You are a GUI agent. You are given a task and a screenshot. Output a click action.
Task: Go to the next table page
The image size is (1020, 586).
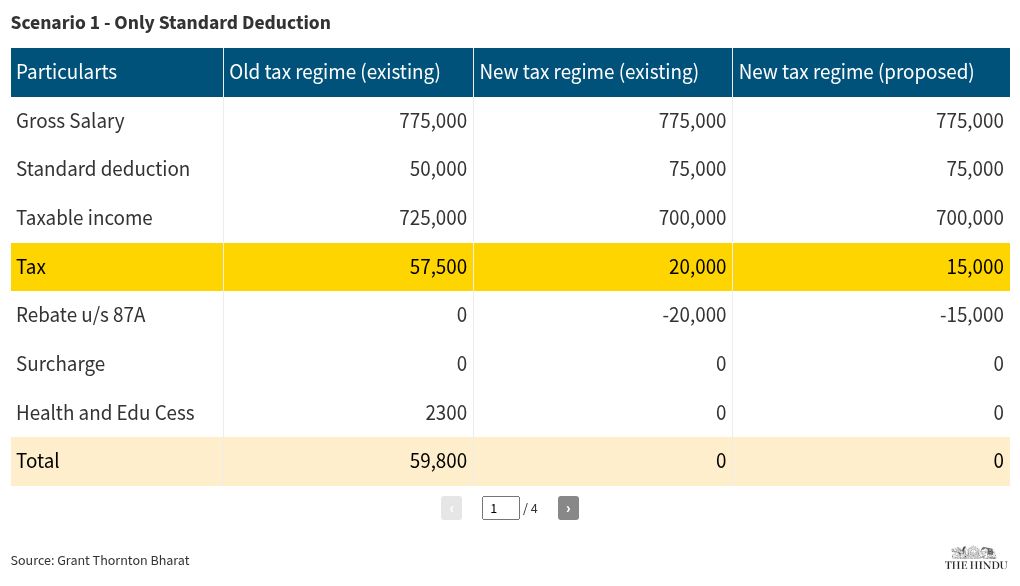[568, 508]
